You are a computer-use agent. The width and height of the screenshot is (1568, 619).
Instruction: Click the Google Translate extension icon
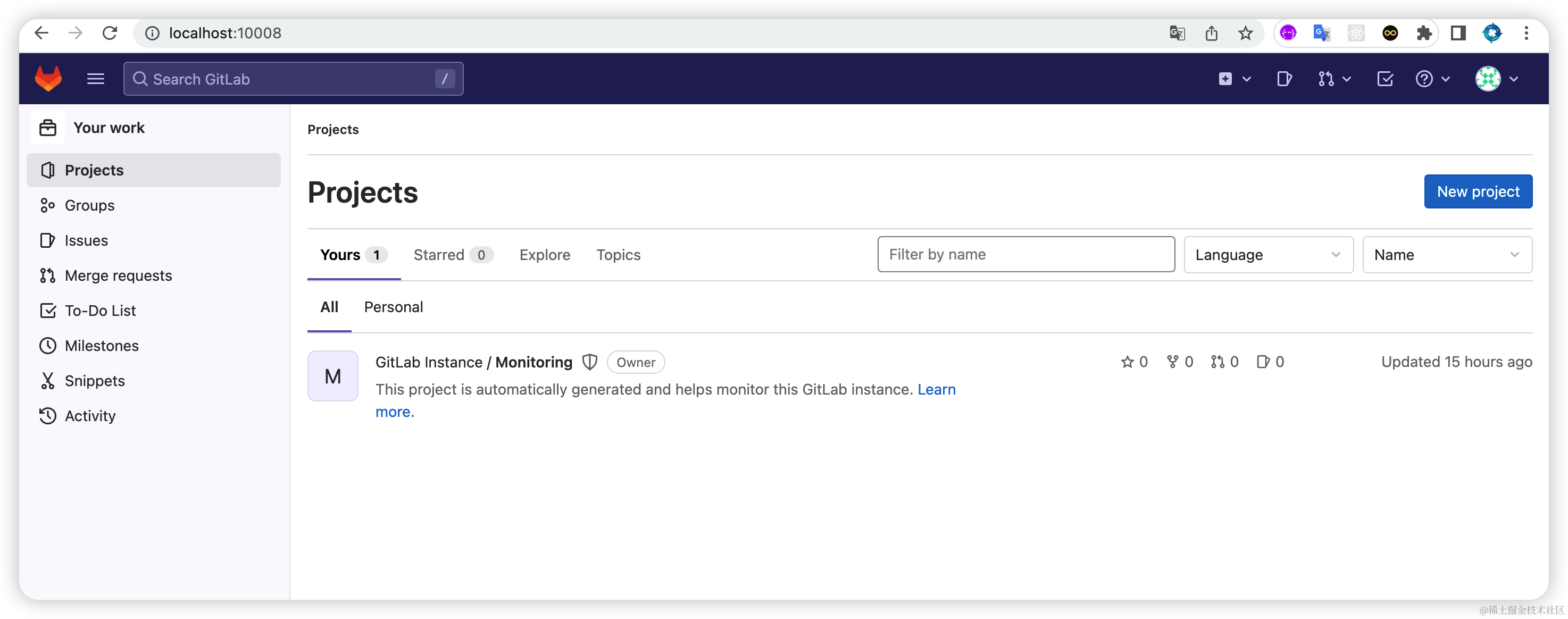(x=1321, y=33)
